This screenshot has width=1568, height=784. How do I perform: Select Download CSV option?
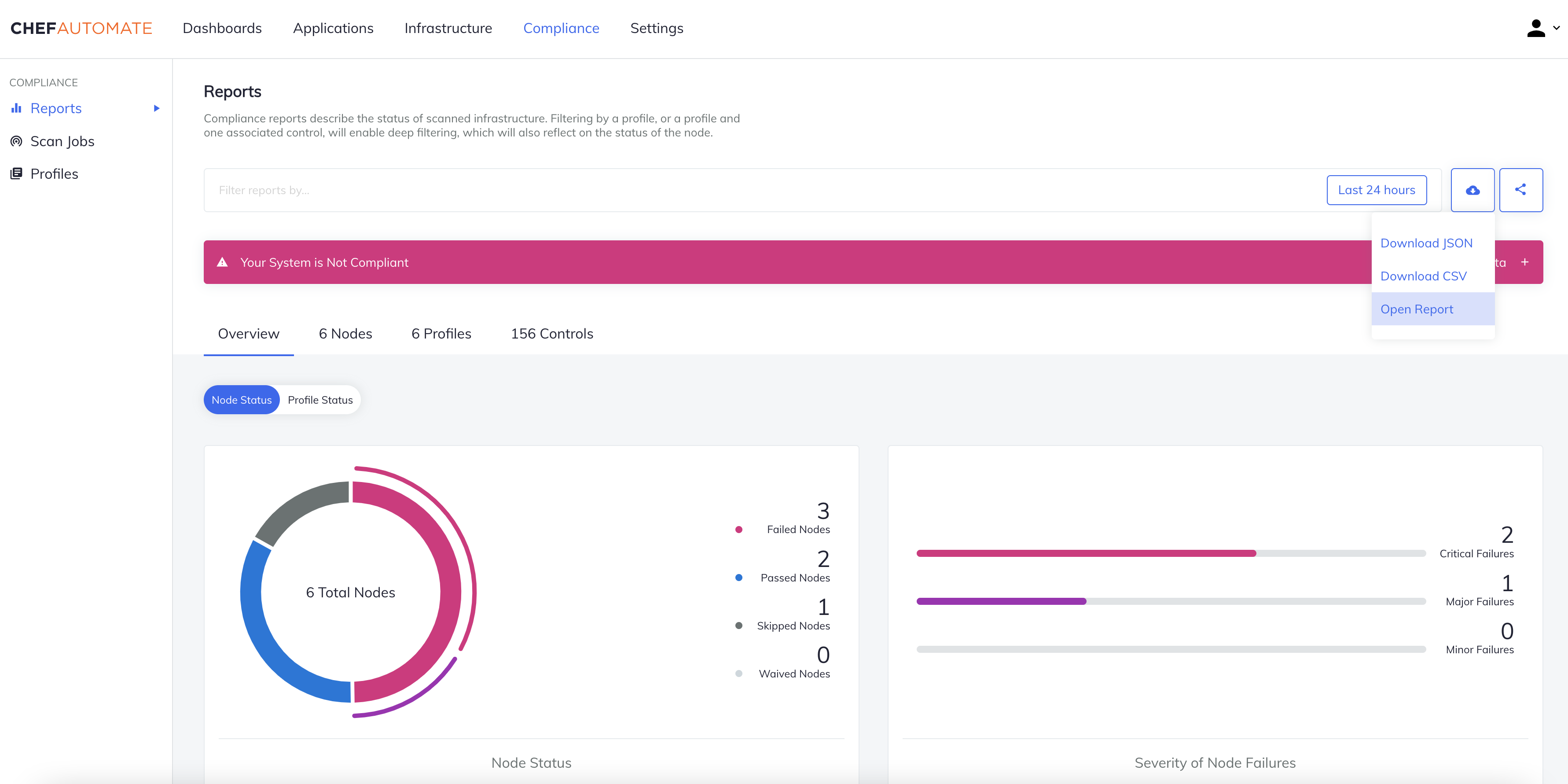[1422, 276]
